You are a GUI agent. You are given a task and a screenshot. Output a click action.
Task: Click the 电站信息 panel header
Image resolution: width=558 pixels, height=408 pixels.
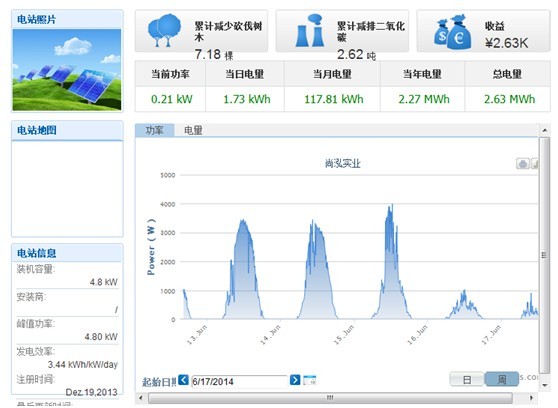pos(67,253)
